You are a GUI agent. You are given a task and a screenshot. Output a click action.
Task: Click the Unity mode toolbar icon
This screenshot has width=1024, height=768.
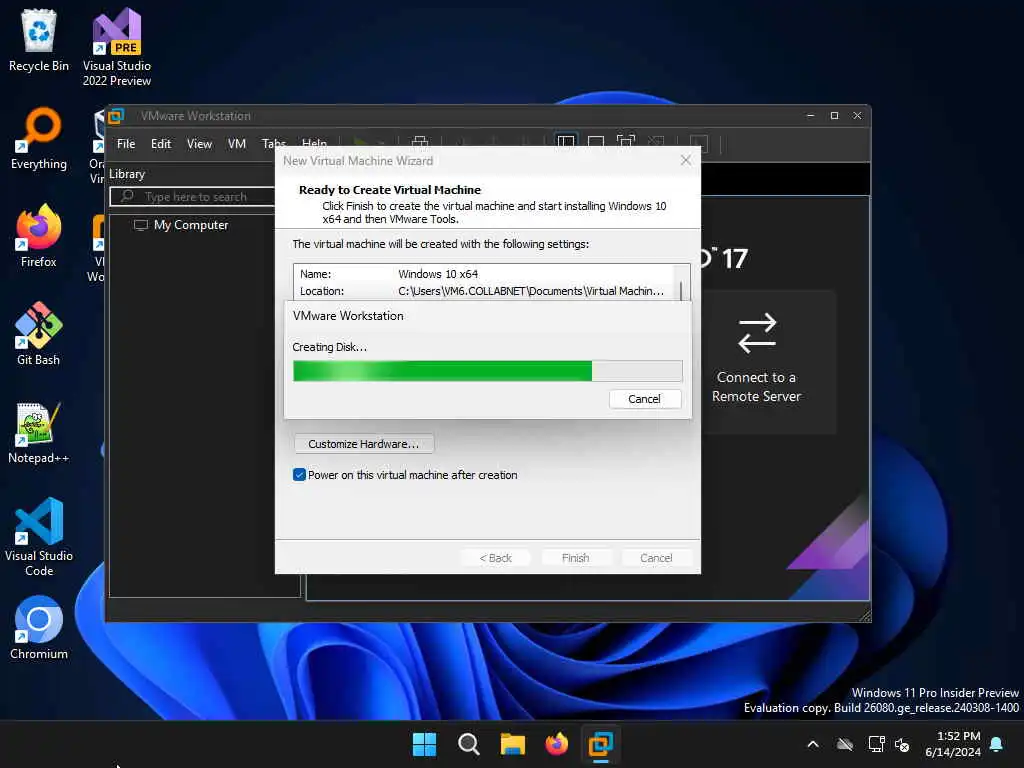pyautogui.click(x=656, y=142)
